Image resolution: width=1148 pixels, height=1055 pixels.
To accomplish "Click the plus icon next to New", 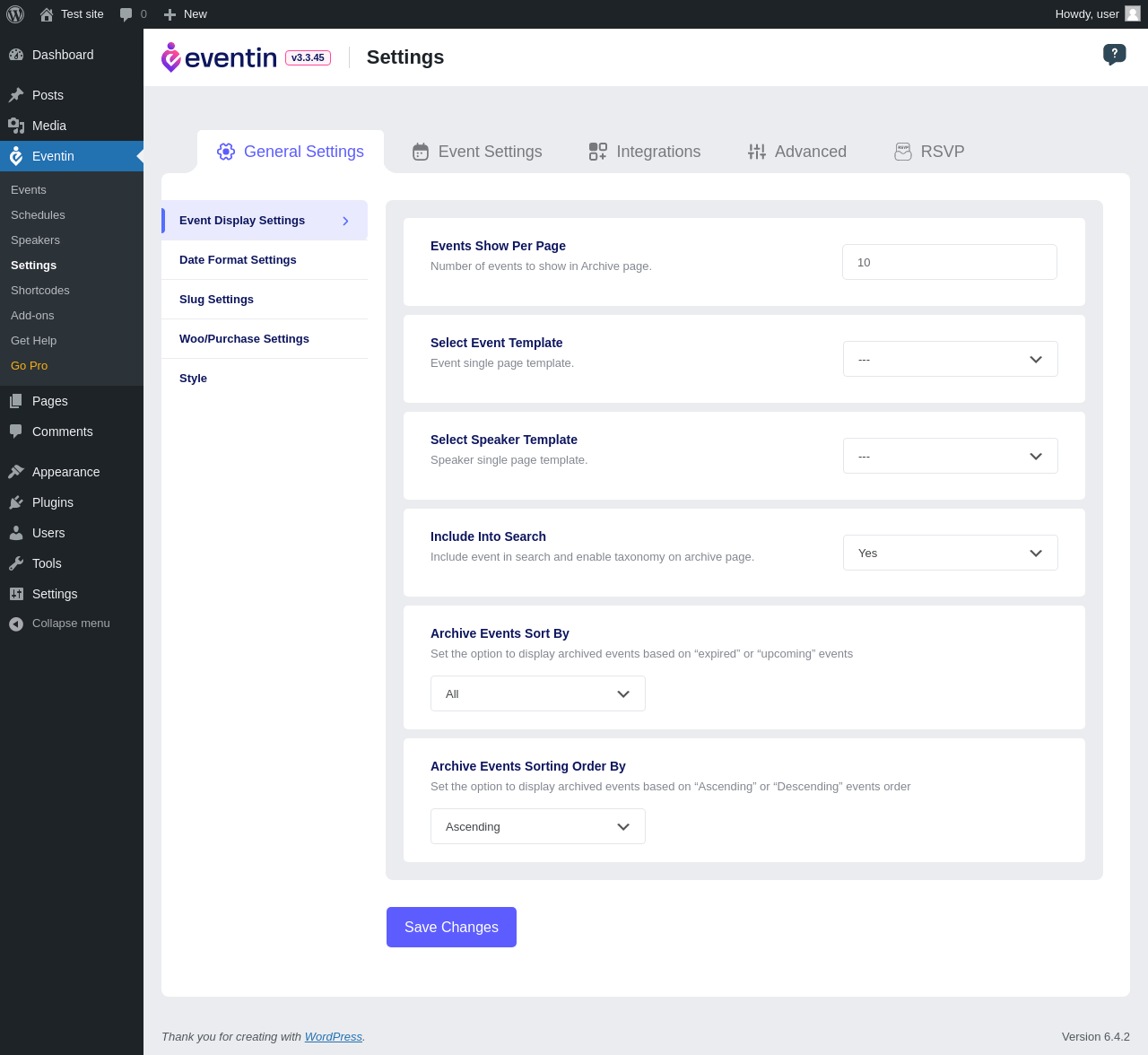I will point(170,14).
